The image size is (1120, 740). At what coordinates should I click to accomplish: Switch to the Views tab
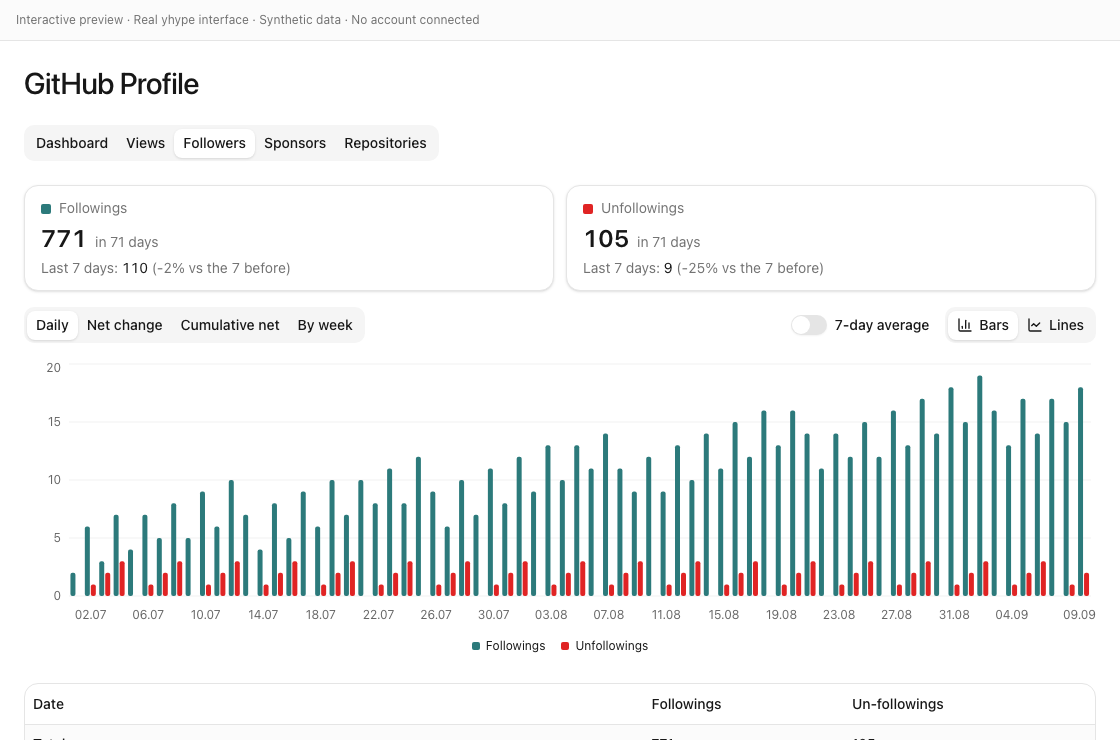146,143
